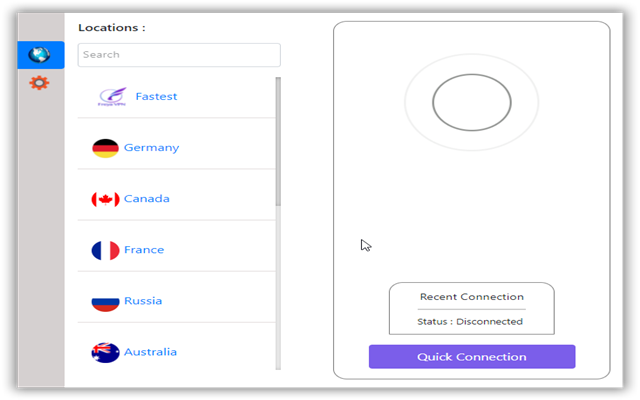The height and width of the screenshot is (400, 640).
Task: Open the globe locations tab
Action: point(40,55)
